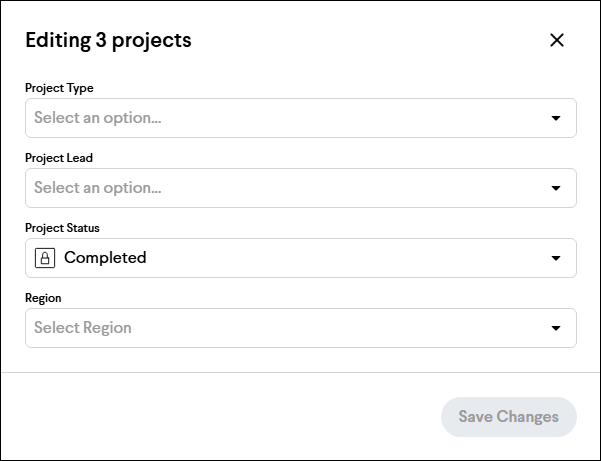Click the Project Type caret arrow
Image resolution: width=601 pixels, height=461 pixels.
(x=556, y=118)
